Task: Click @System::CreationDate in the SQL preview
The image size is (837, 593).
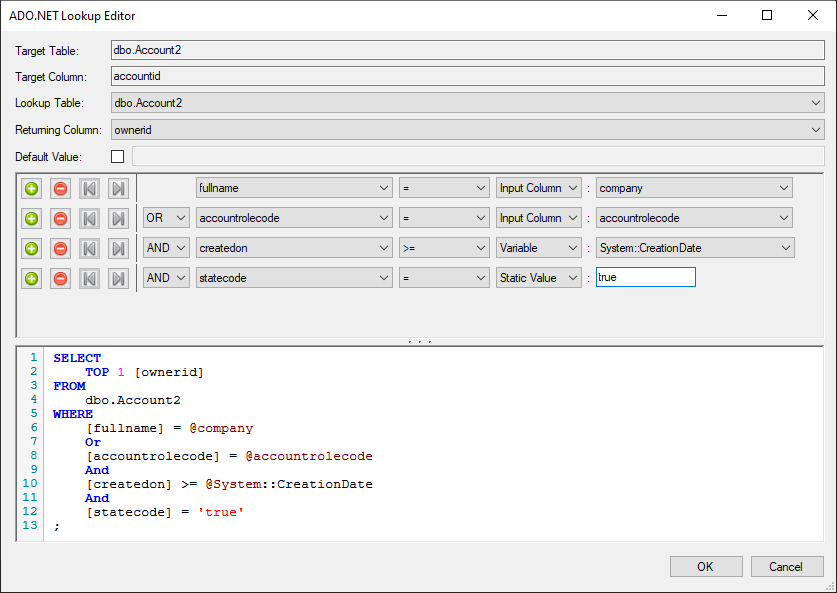Action: click(x=289, y=485)
